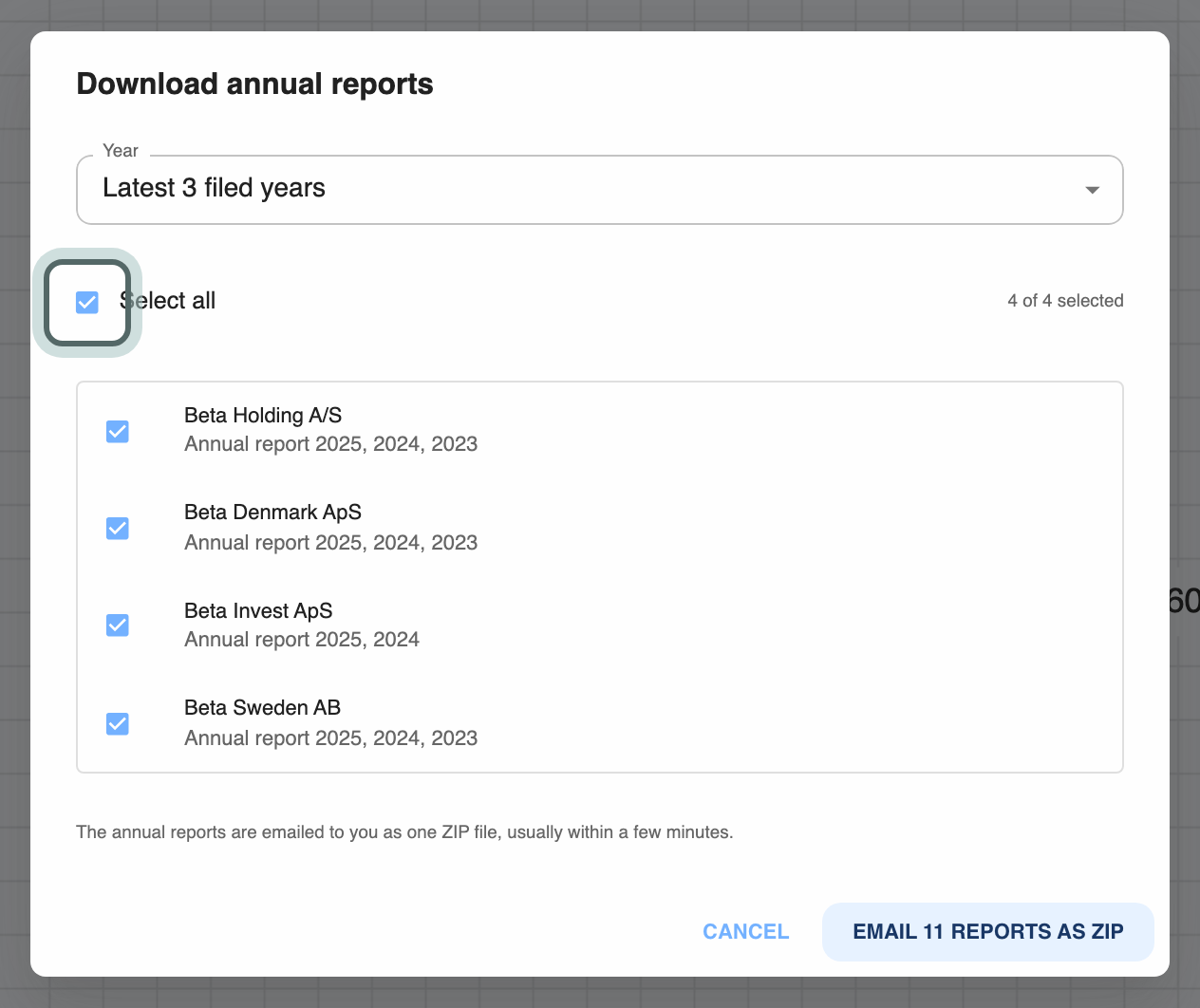Screen dimensions: 1200x1008
Task: Uncheck the Beta Invest ApS checkbox
Action: pos(118,625)
